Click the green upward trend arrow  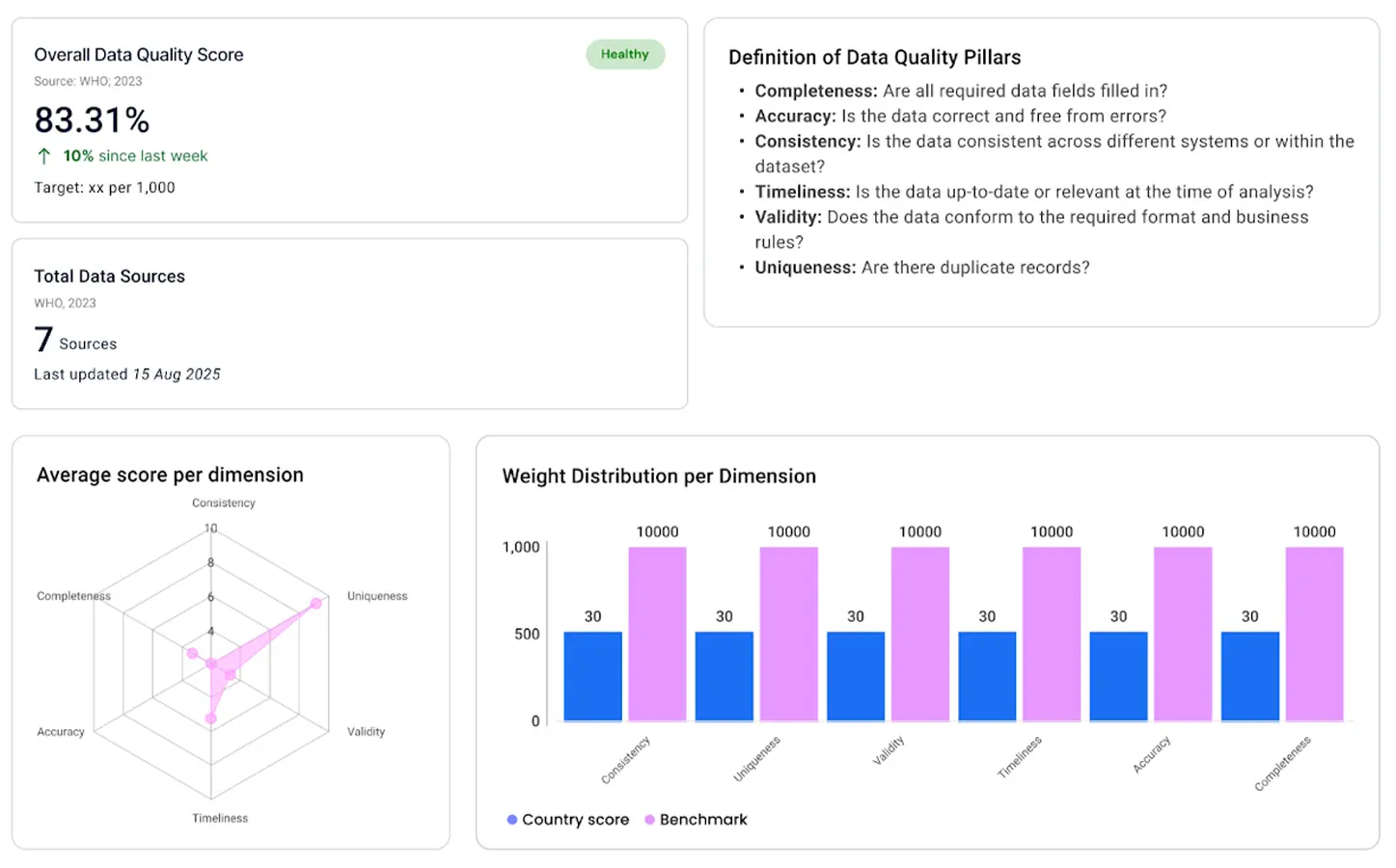click(x=43, y=156)
